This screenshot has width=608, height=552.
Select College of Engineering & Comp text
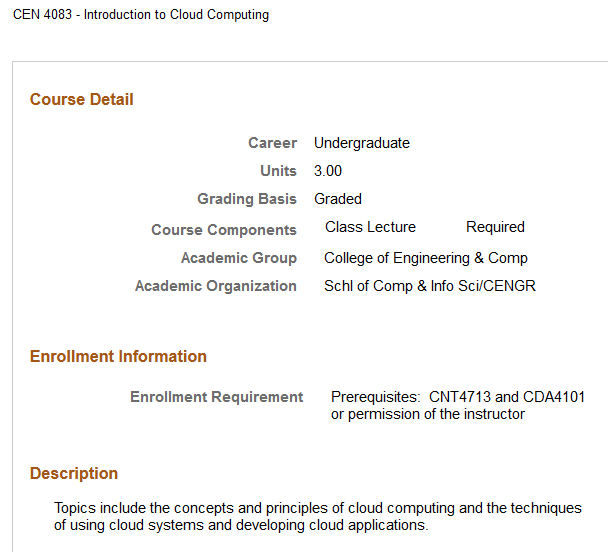coord(426,258)
